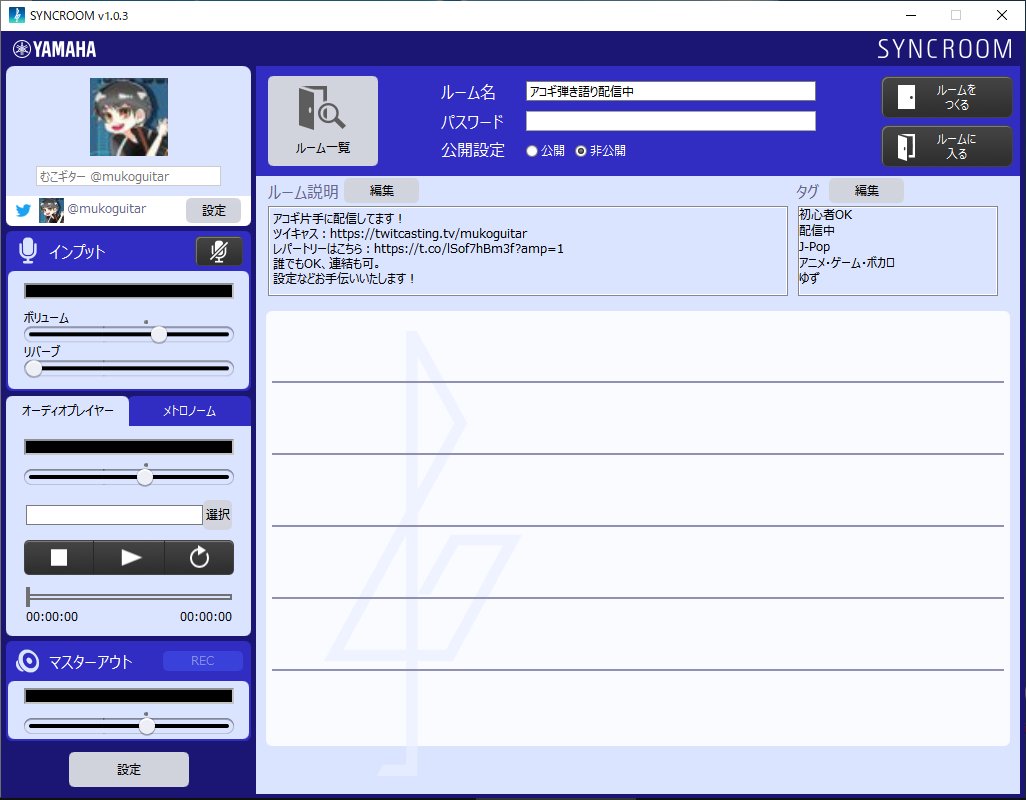Click the アニメ・ゲーム・ボカロ tag
Screen dimensions: 1026x800
pos(847,262)
